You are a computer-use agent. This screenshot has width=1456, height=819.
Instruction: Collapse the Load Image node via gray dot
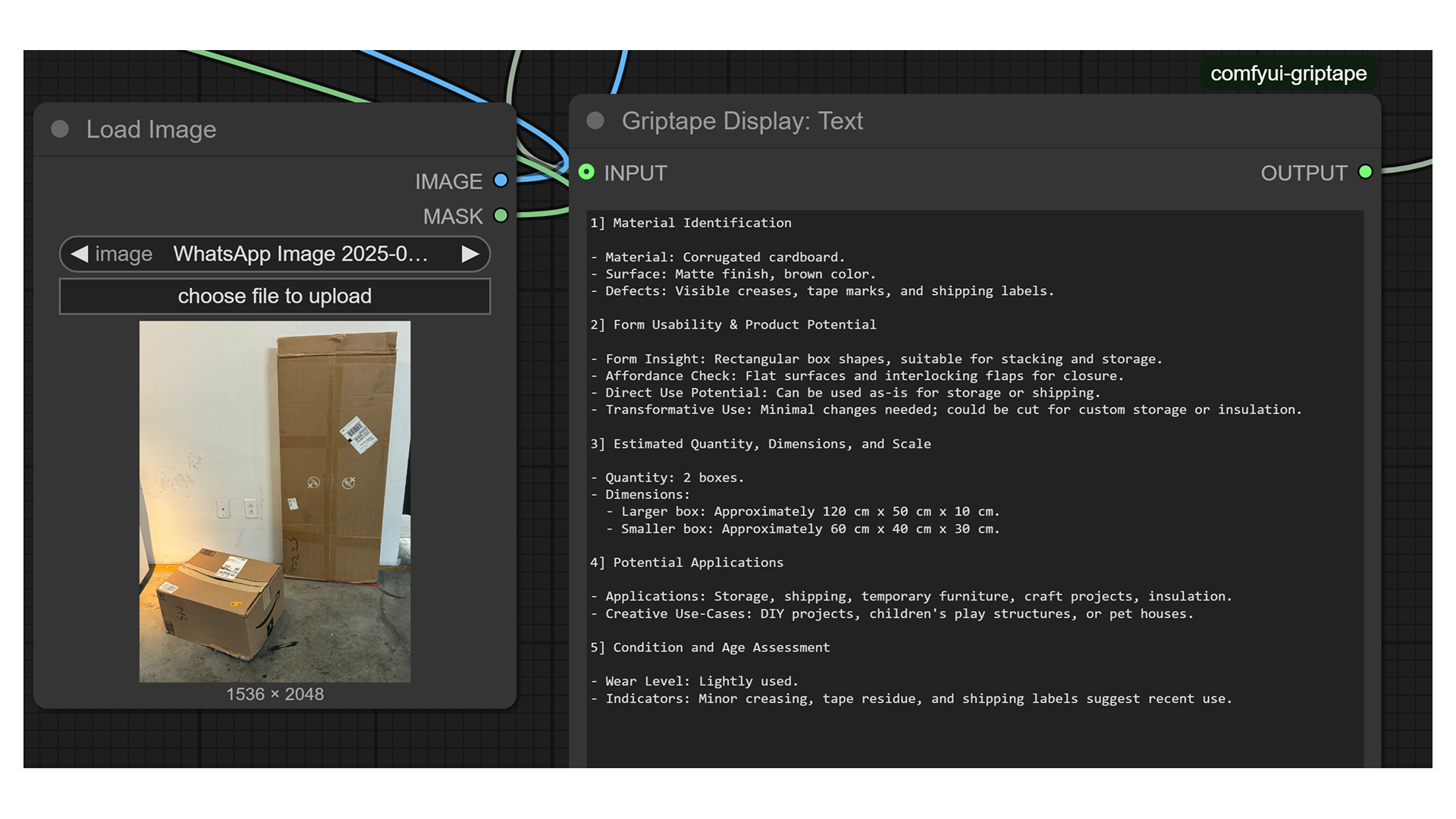[x=60, y=130]
